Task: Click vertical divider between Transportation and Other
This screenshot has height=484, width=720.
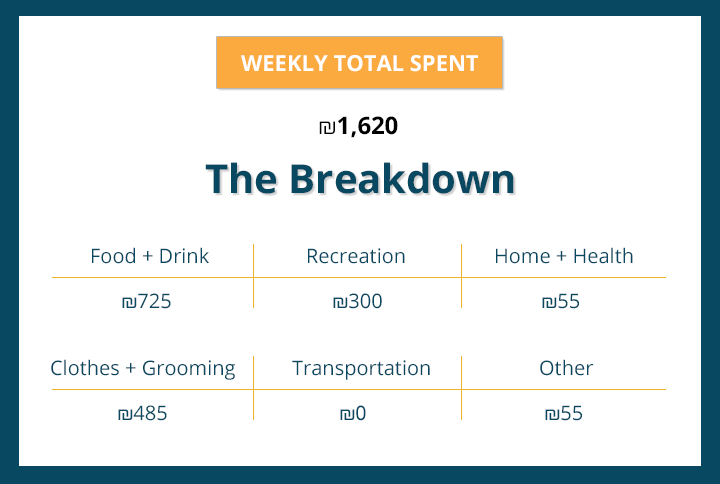Action: tap(461, 388)
